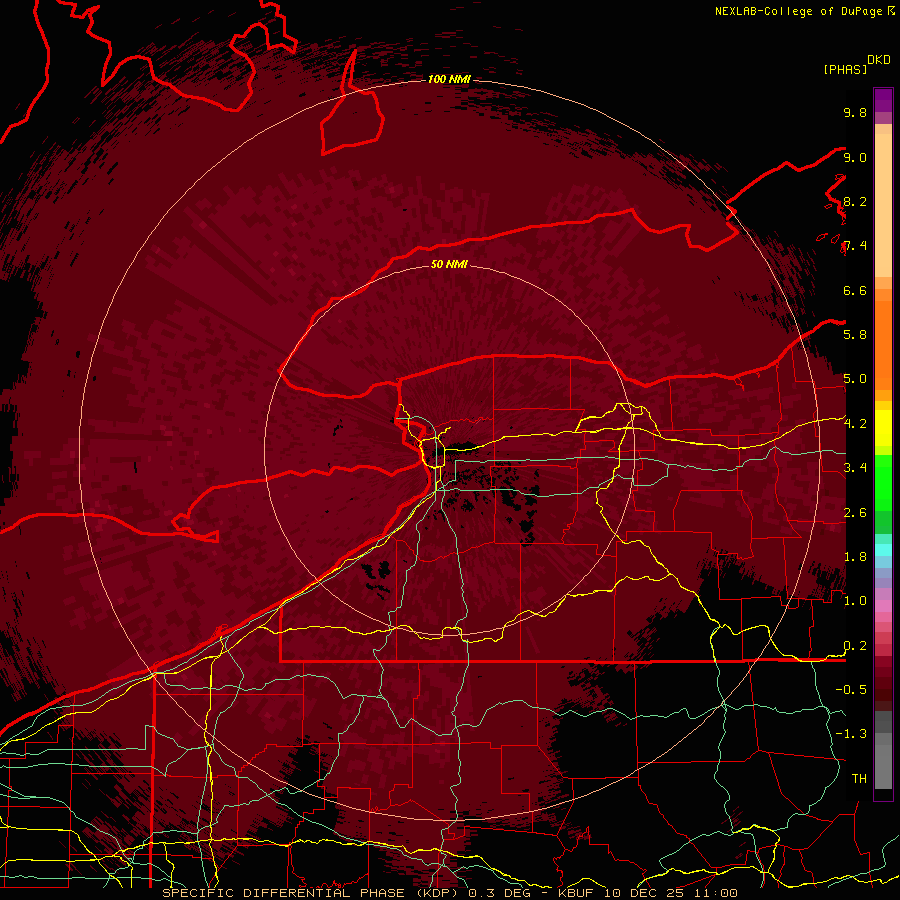Click the -0.5 value on the color scale
Viewport: 900px width, 900px height.
click(851, 689)
